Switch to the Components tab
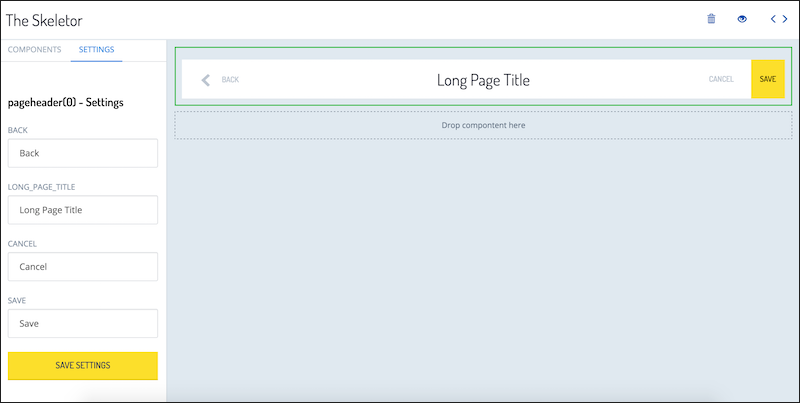Viewport: 800px width, 403px height. tap(35, 49)
